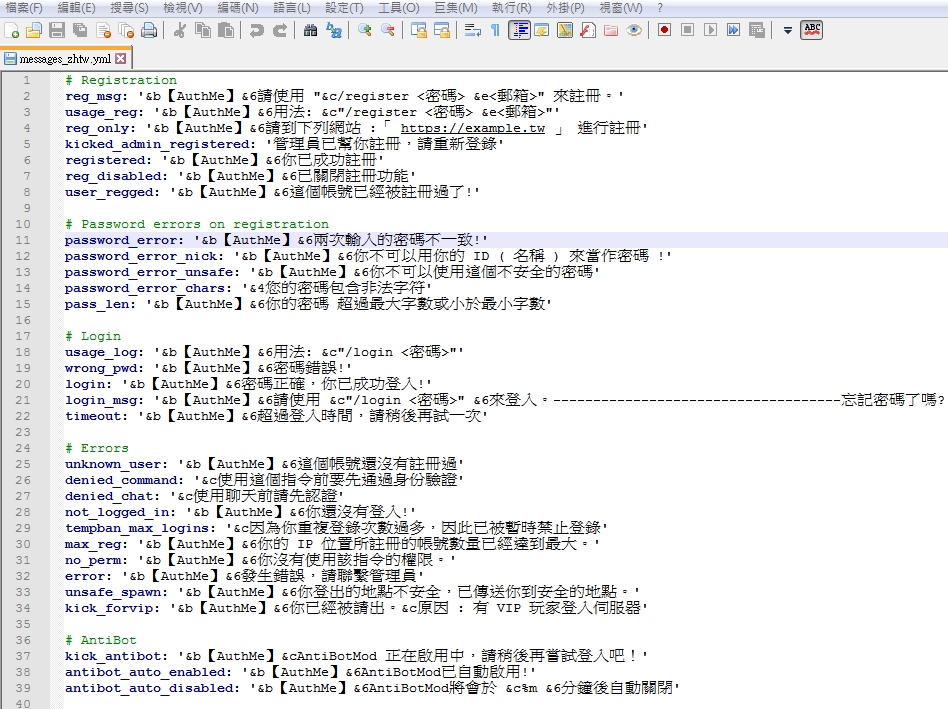Toggle word wrap in the toolbar
The height and width of the screenshot is (709, 948).
click(x=472, y=30)
